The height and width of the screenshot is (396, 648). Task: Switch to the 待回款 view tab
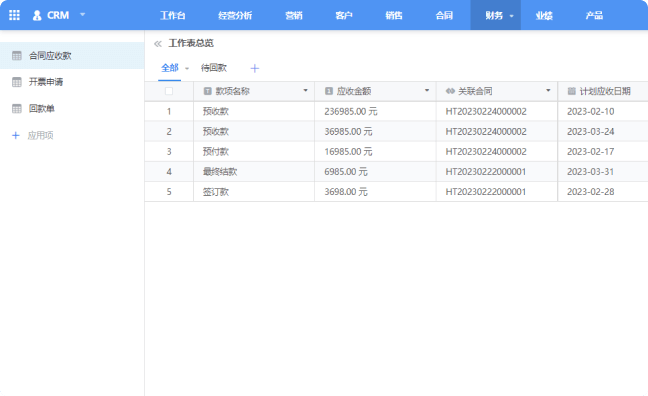coord(214,68)
